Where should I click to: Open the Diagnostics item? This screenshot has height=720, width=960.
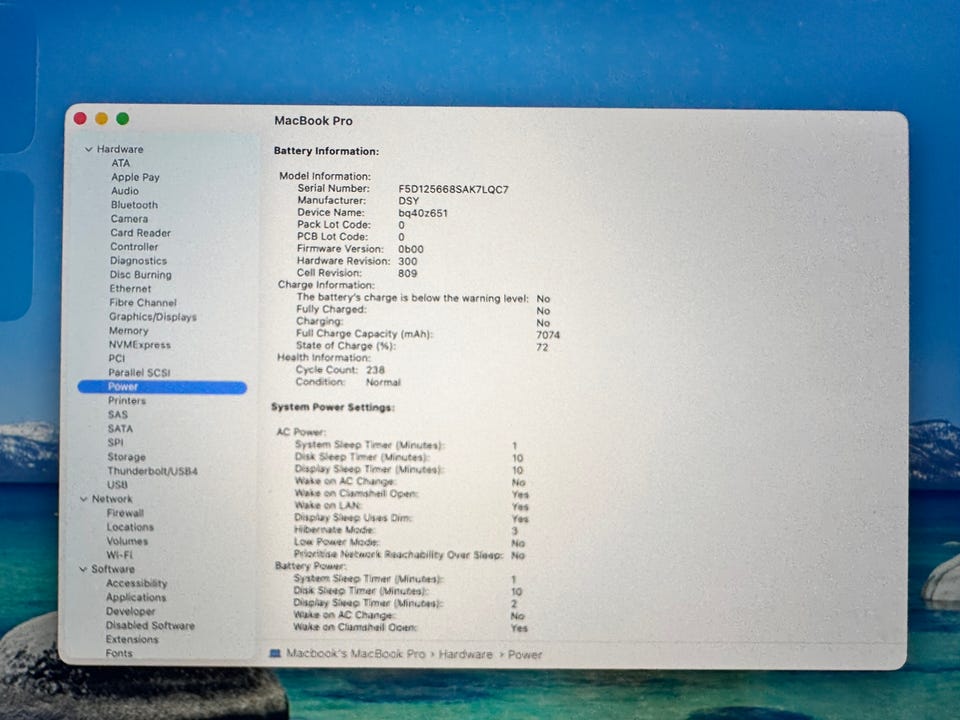(x=138, y=261)
